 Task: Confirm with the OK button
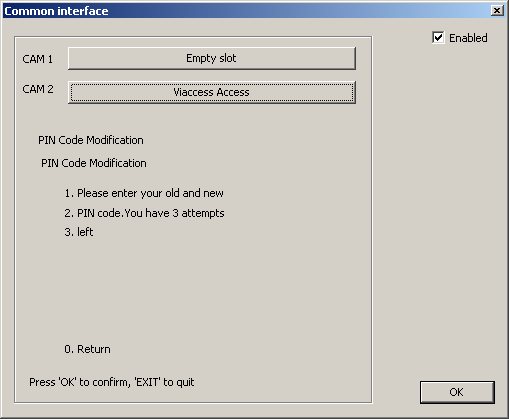click(x=457, y=392)
